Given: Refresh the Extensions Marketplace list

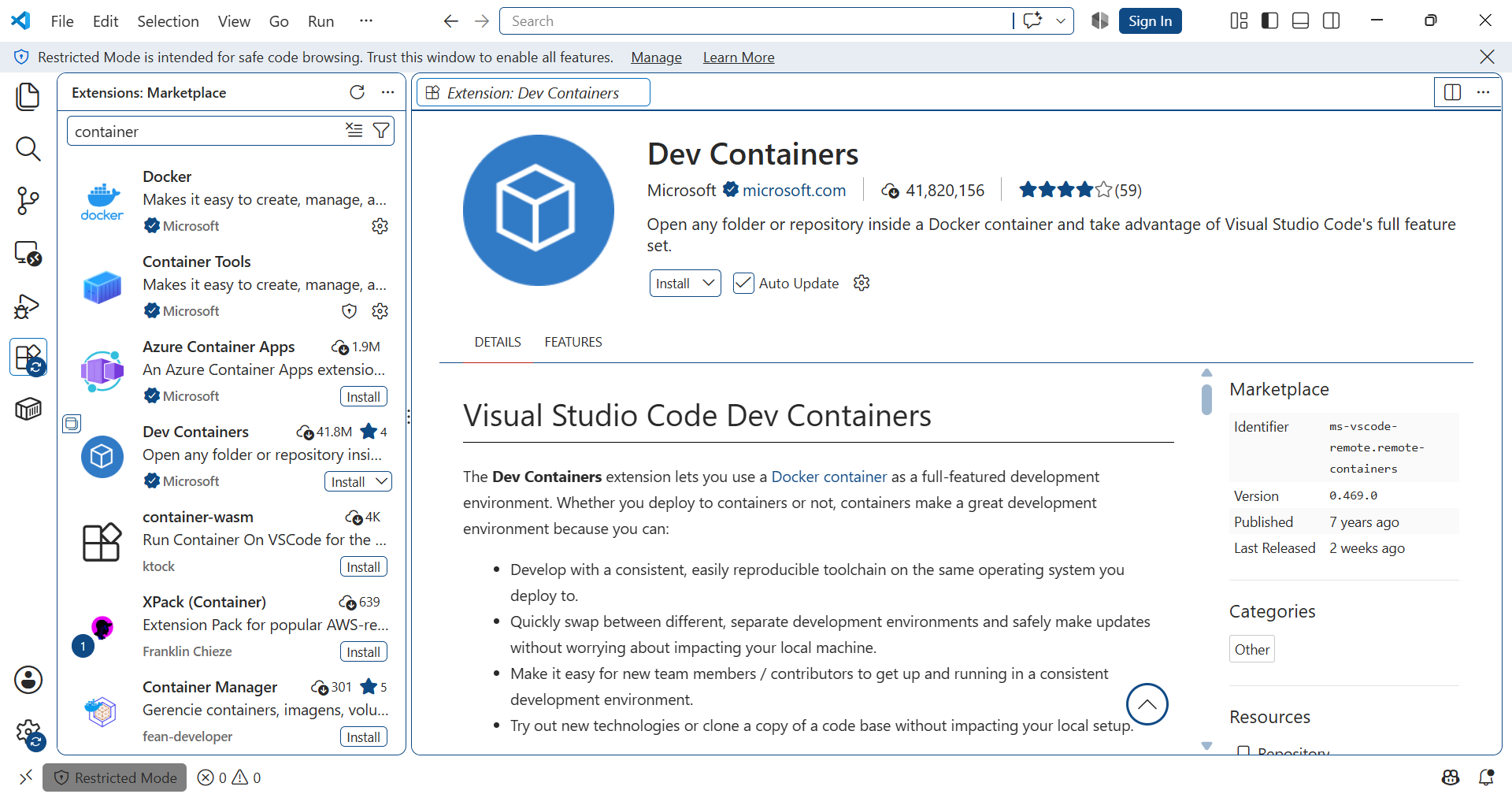Looking at the screenshot, I should [x=358, y=92].
